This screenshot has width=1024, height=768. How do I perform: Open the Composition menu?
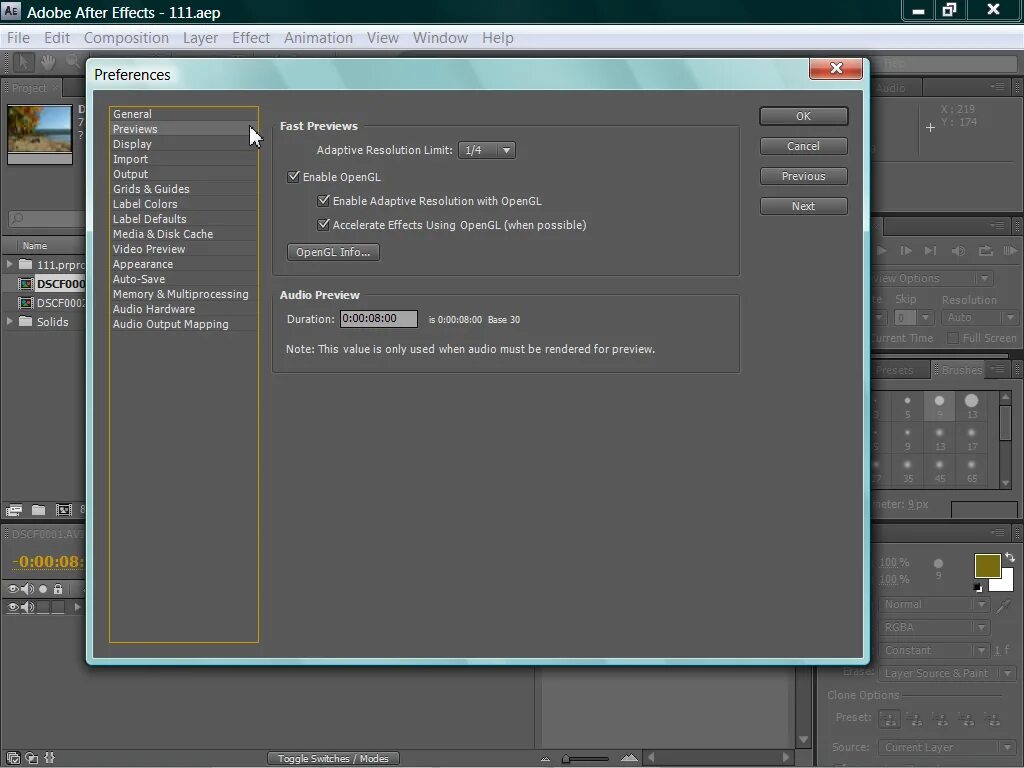[126, 38]
